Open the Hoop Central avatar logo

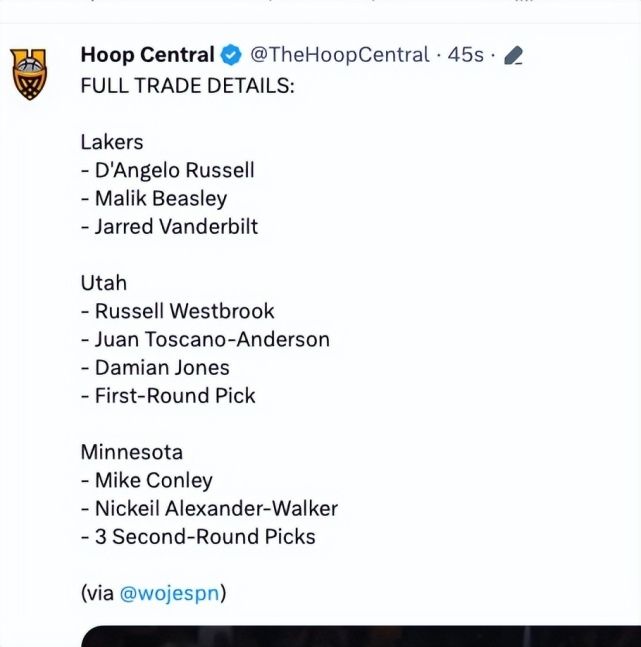coord(28,74)
